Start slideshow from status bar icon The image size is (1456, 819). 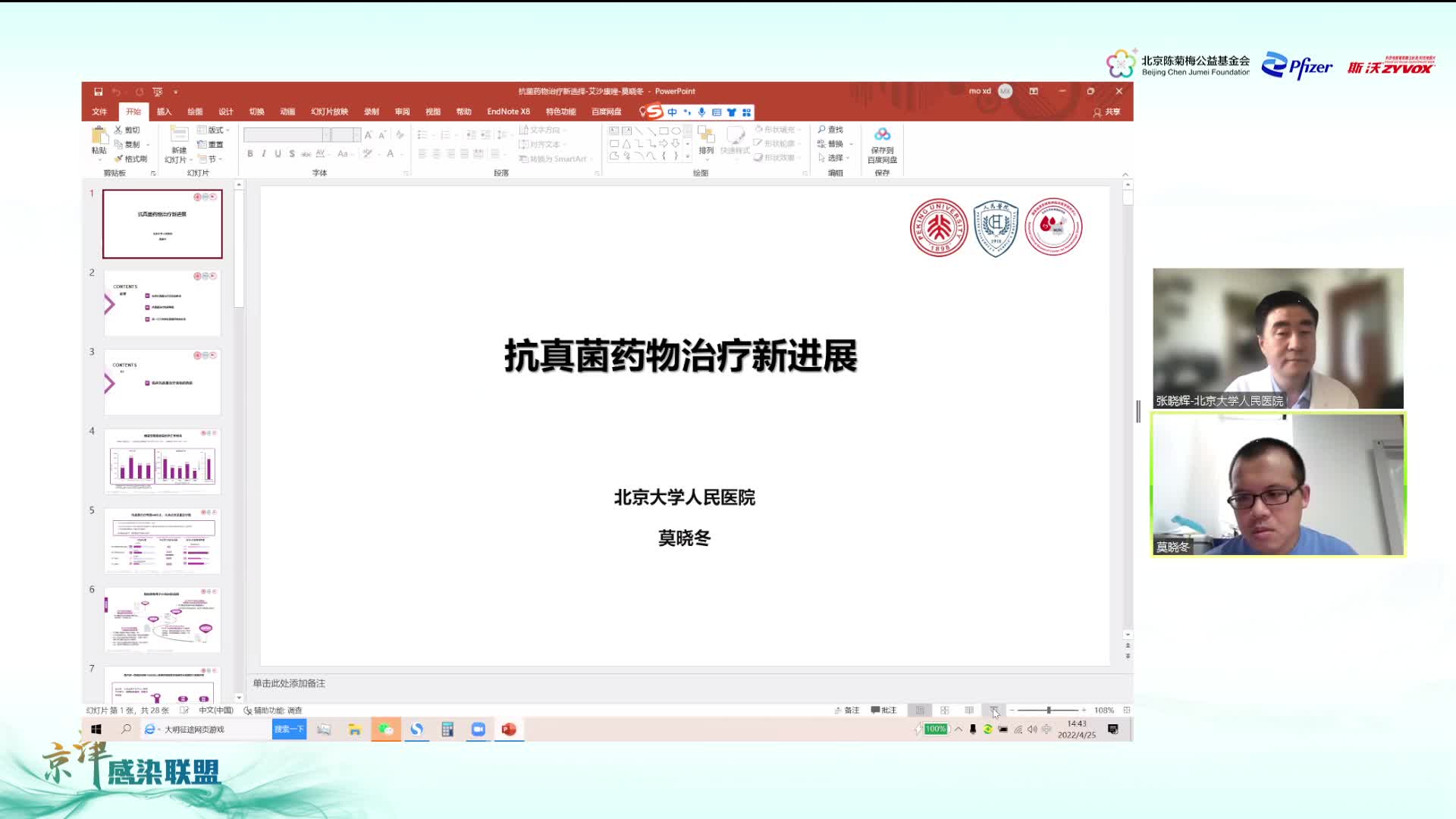pyautogui.click(x=993, y=711)
